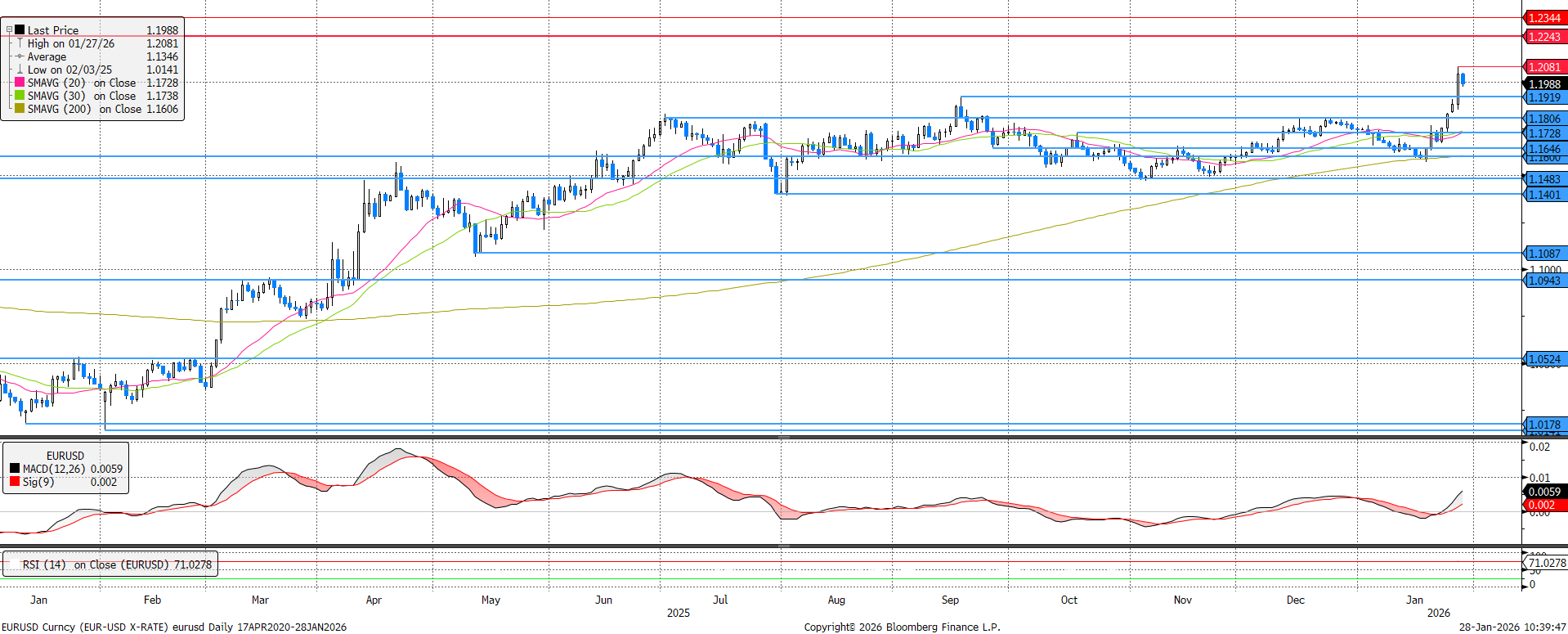Click the olive SMAVG (200) color swatch
1568x634 pixels.
[20, 109]
